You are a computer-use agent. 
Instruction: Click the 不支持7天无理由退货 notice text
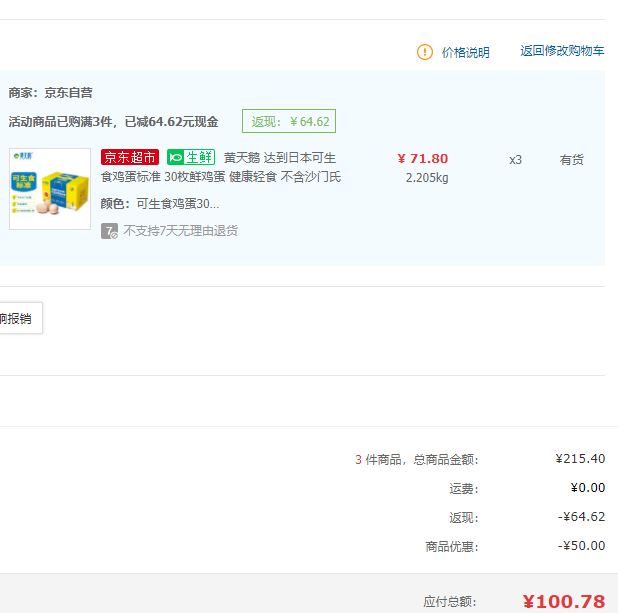[181, 231]
